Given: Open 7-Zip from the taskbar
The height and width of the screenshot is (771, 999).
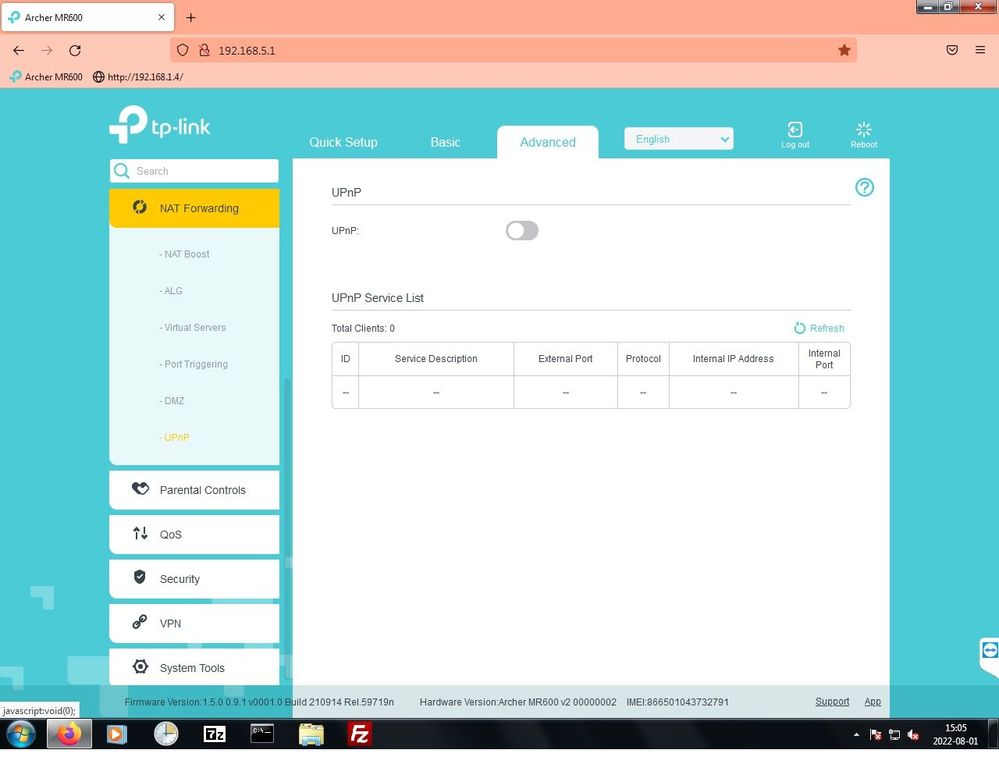Looking at the screenshot, I should point(214,735).
